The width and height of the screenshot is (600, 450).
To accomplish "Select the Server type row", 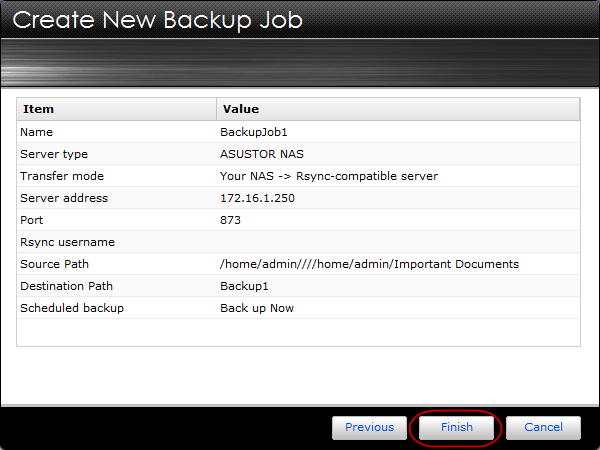I will pos(298,154).
